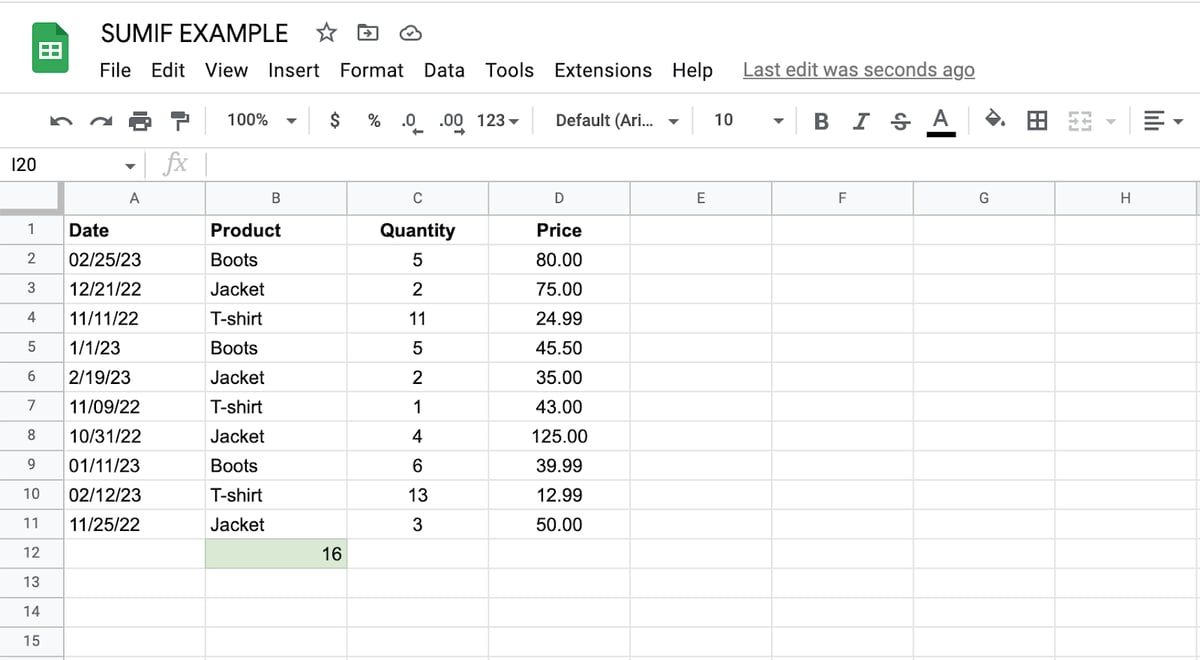1200x660 pixels.
Task: Select the cell with price 125.00
Action: click(x=559, y=436)
